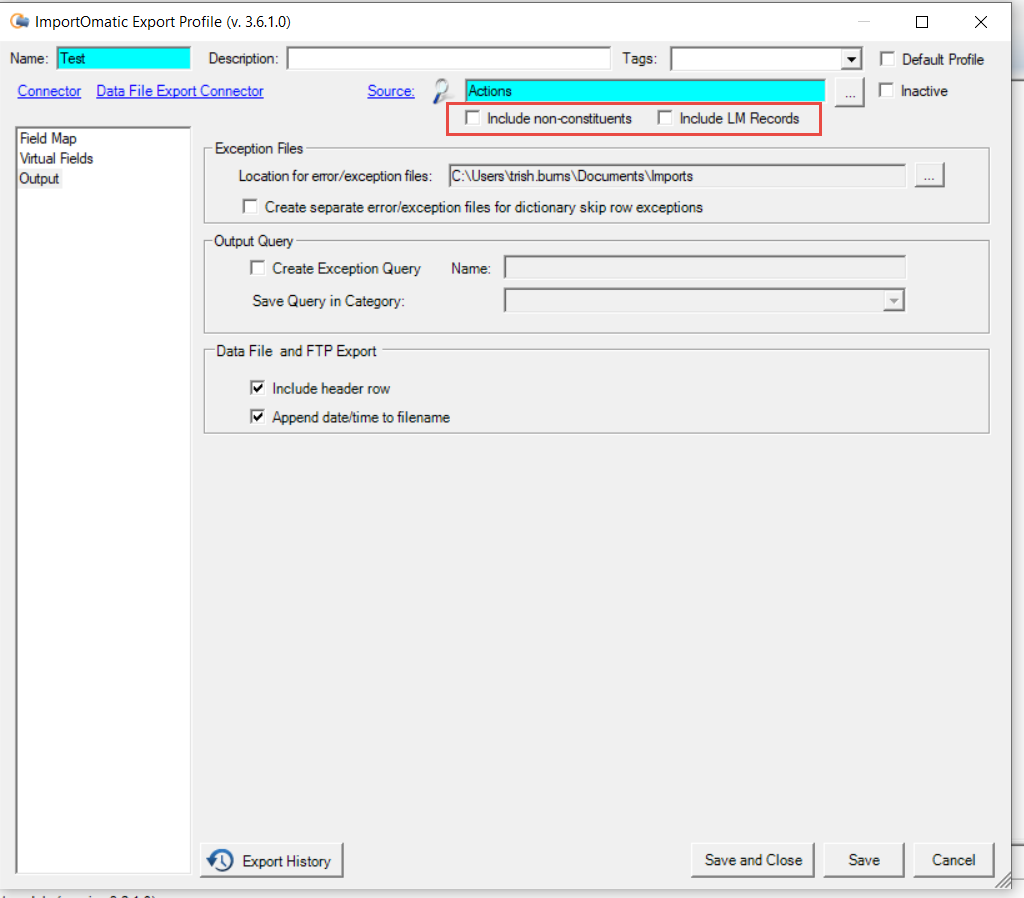1024x898 pixels.
Task: Mark the profile as Inactive
Action: click(886, 91)
